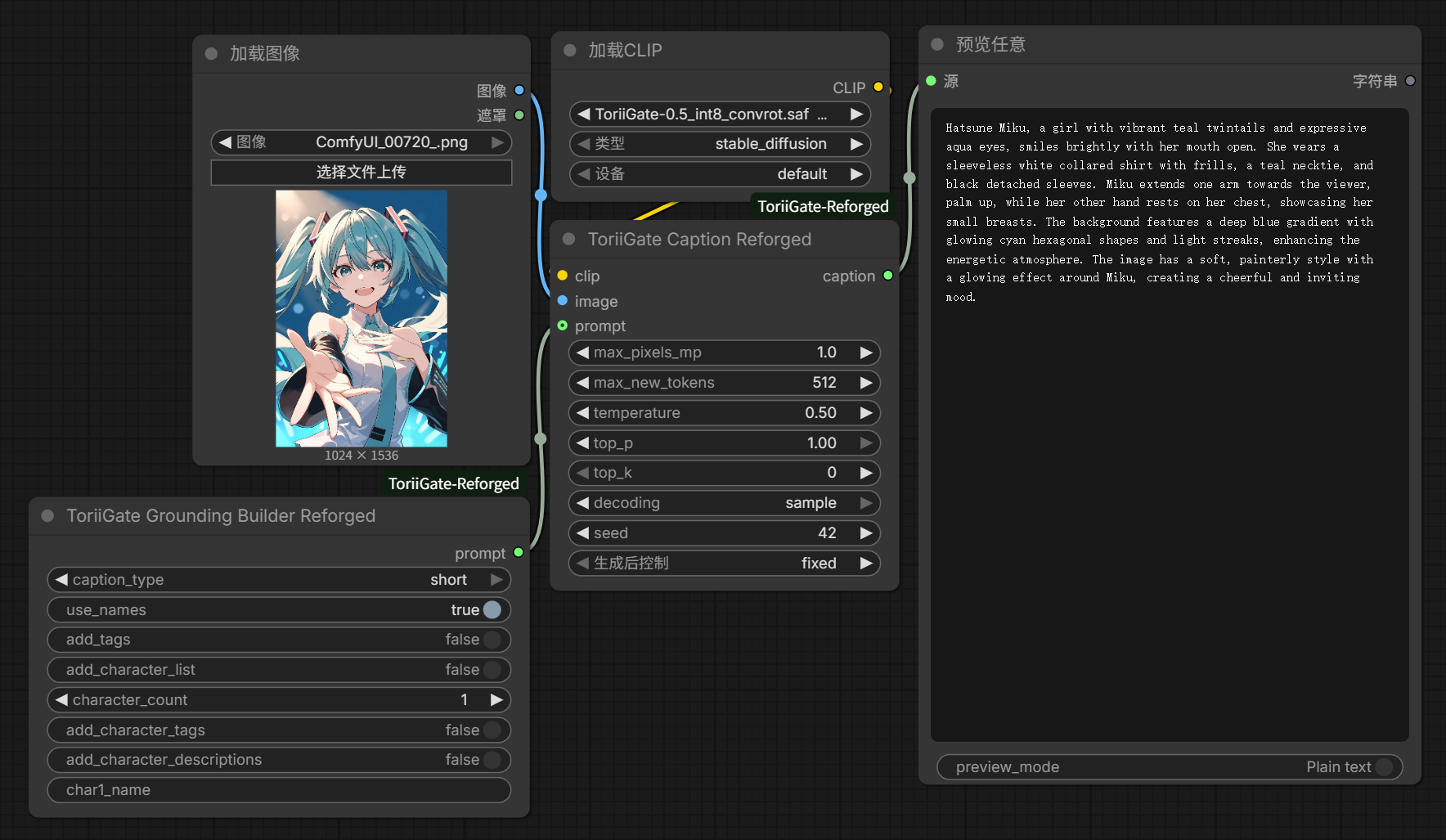This screenshot has height=840, width=1446.
Task: Collapse the 加载CLIP node via its title dot
Action: [570, 51]
